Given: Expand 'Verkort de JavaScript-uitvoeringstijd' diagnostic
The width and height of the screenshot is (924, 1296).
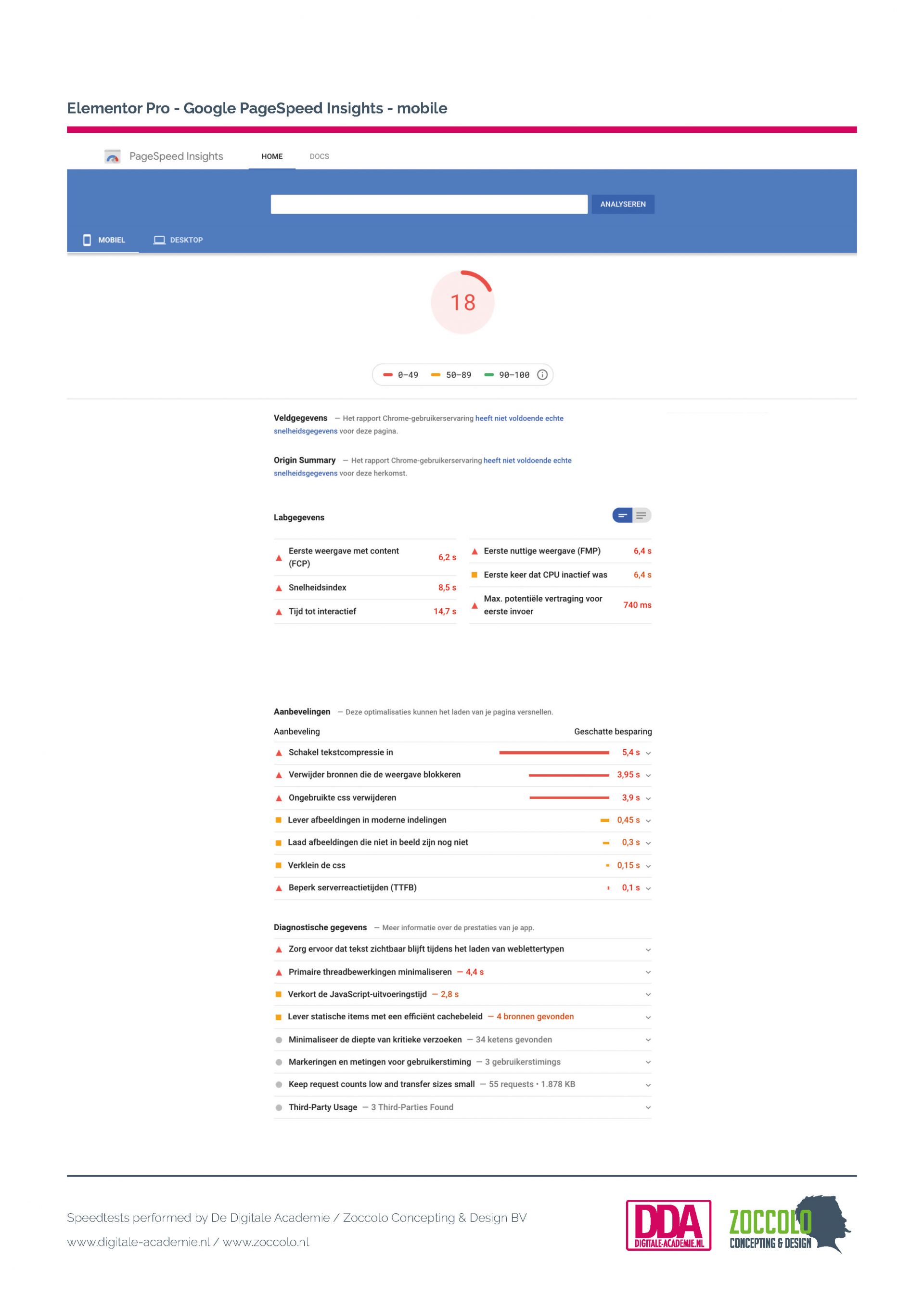Looking at the screenshot, I should pyautogui.click(x=462, y=994).
